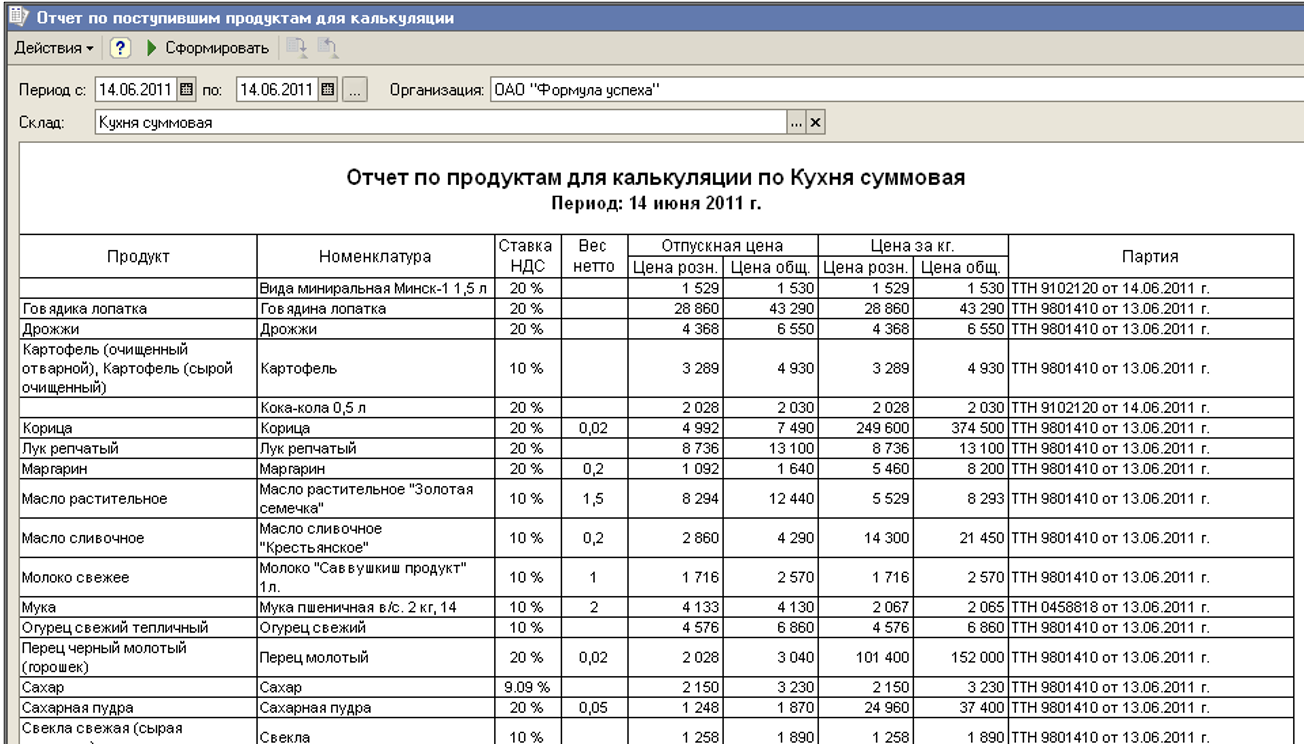This screenshot has width=1304, height=752.
Task: Click the first greyed-out settings icon after Сформировать
Action: (297, 48)
